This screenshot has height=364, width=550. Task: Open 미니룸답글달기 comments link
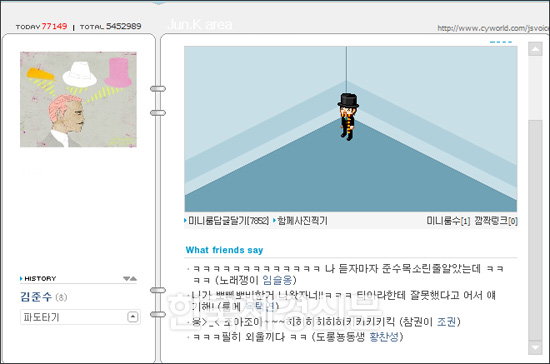[227, 221]
